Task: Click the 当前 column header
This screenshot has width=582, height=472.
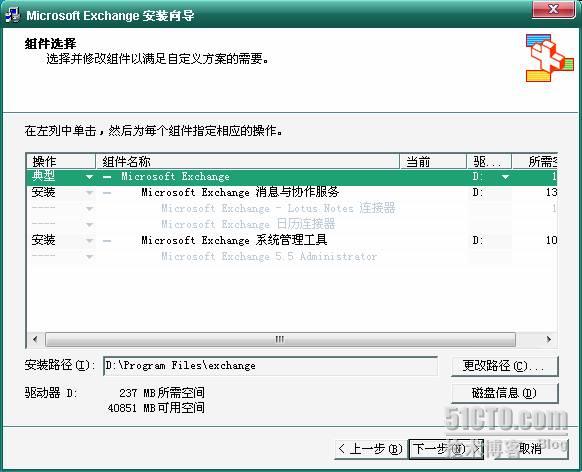Action: coord(433,161)
